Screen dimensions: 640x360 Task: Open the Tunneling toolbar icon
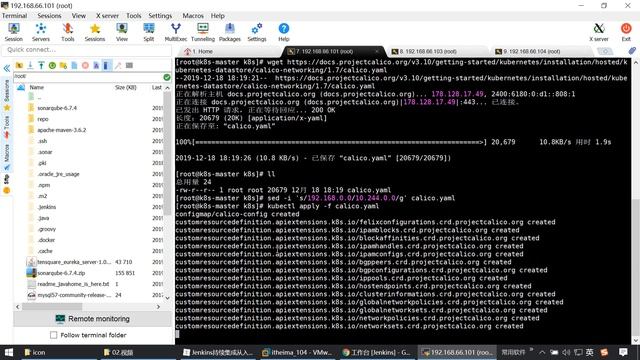[203, 32]
